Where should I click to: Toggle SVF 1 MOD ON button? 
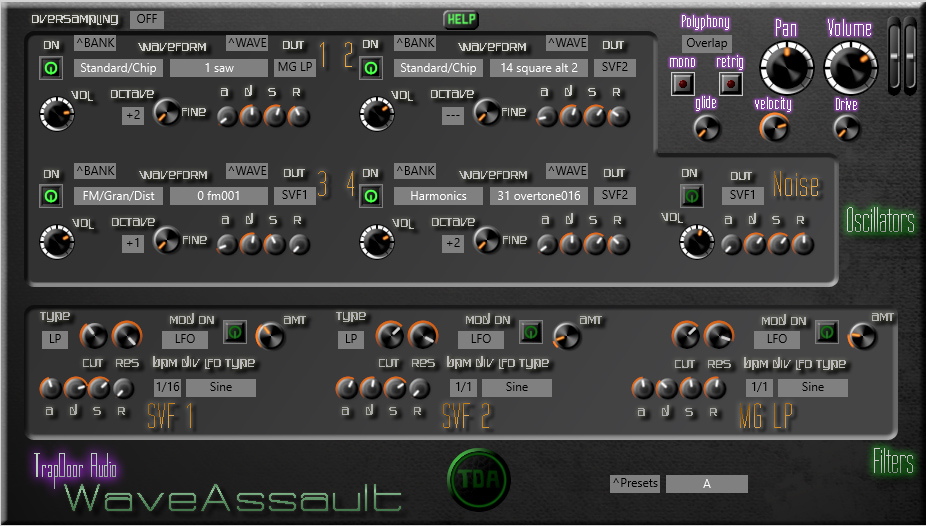235,332
